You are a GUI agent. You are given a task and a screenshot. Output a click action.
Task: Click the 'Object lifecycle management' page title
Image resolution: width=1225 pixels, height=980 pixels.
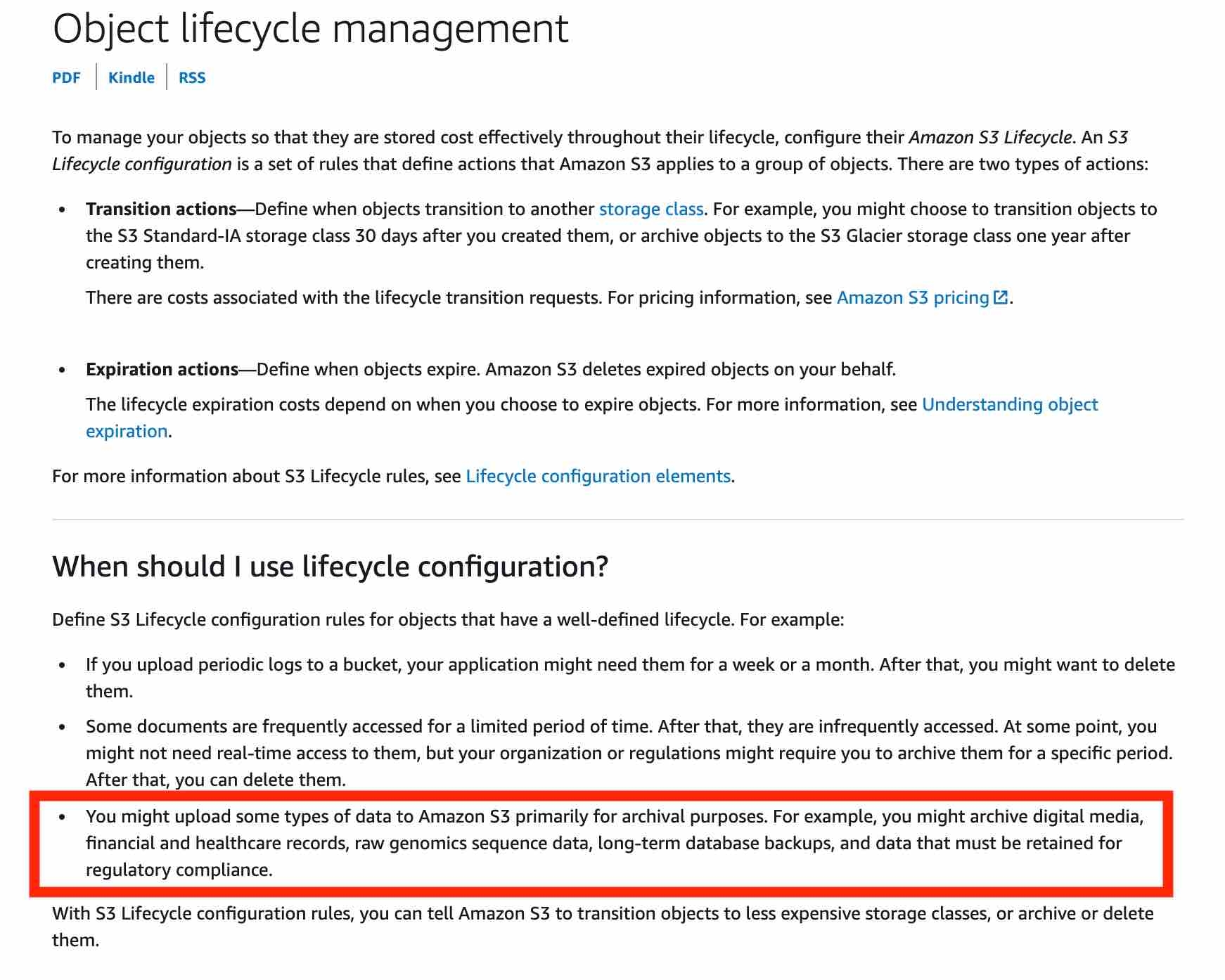point(310,30)
